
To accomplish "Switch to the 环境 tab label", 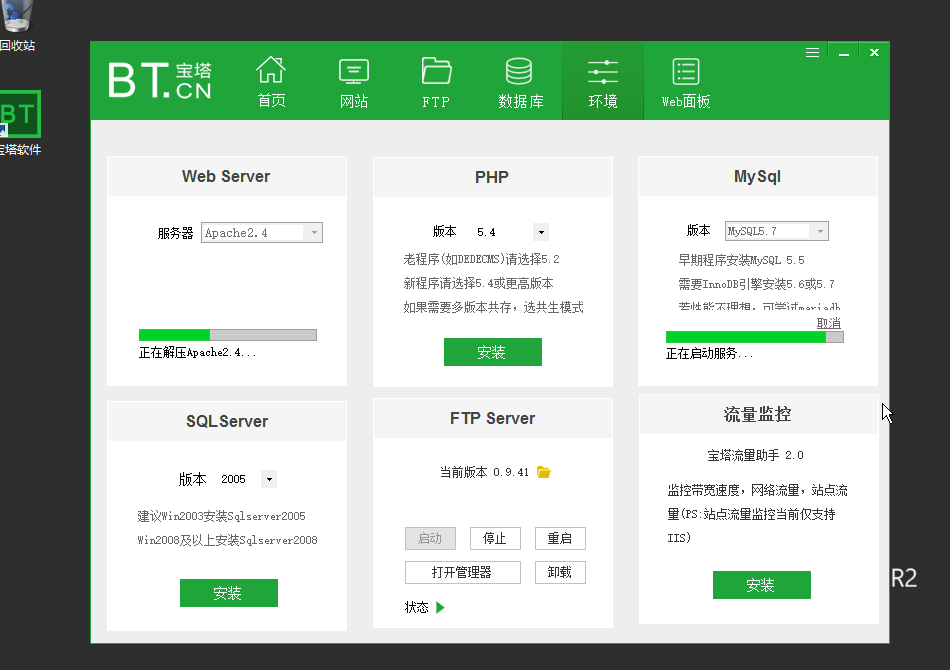I will coord(603,101).
